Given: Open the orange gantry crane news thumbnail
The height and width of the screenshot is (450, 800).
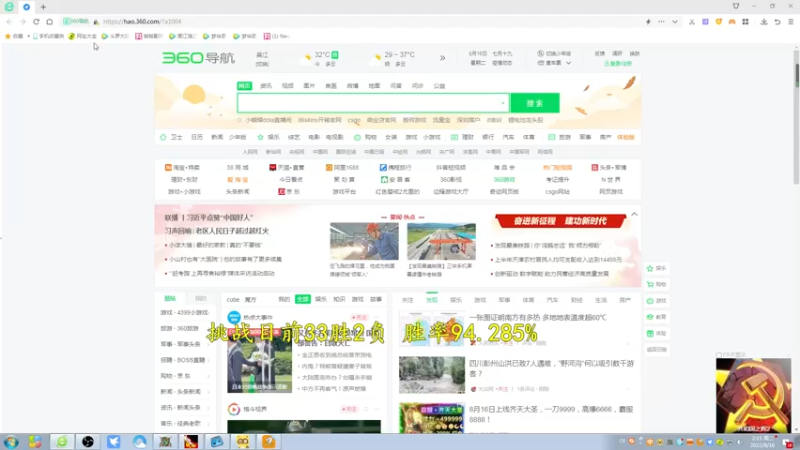Looking at the screenshot, I should click(x=441, y=241).
